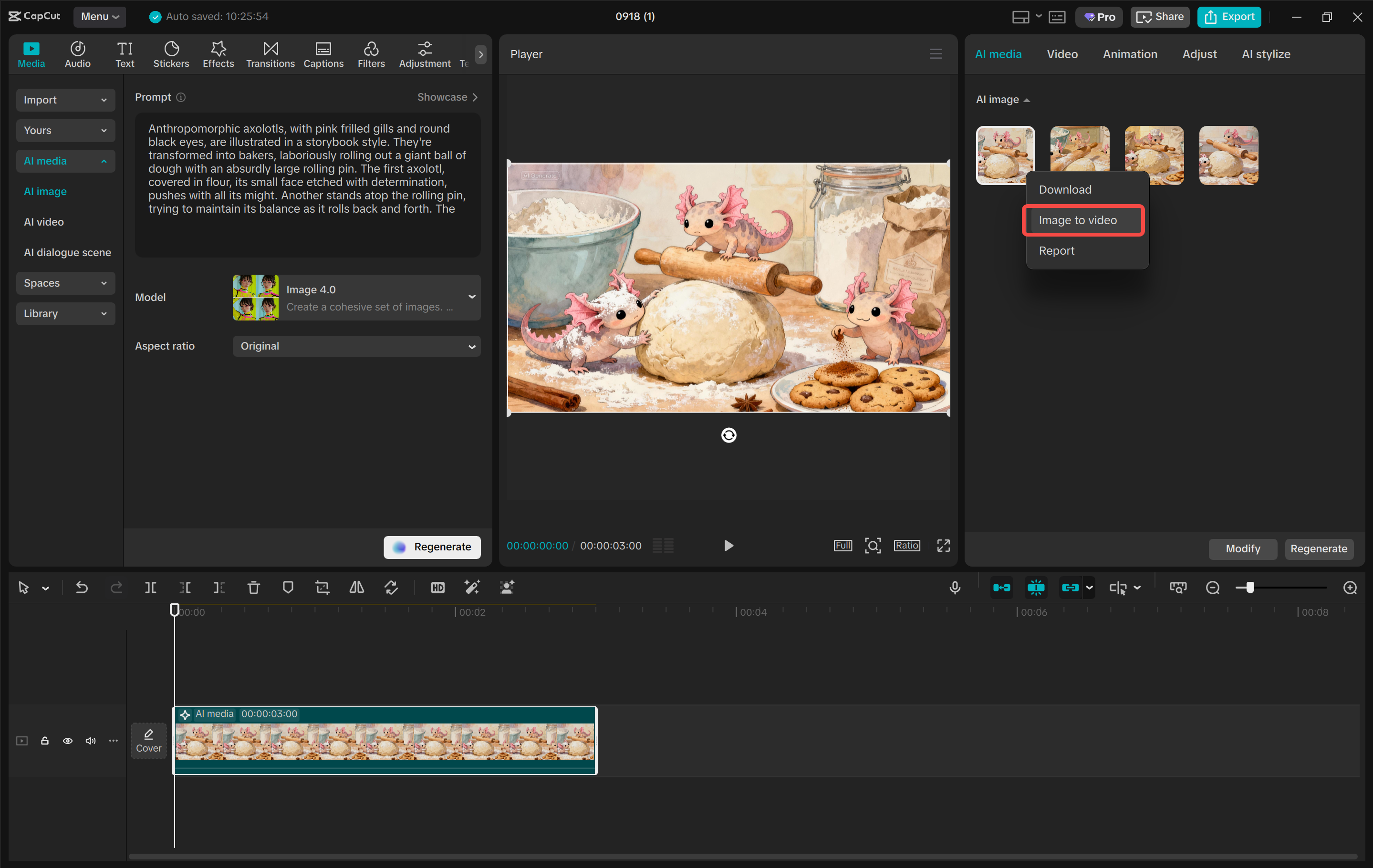
Task: Click the Undo arrow icon
Action: (81, 587)
